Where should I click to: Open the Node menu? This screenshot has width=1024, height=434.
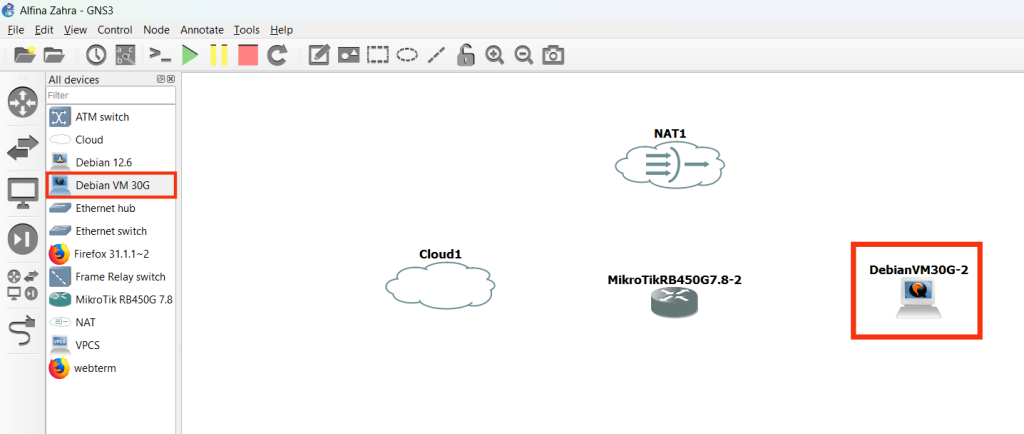click(156, 30)
